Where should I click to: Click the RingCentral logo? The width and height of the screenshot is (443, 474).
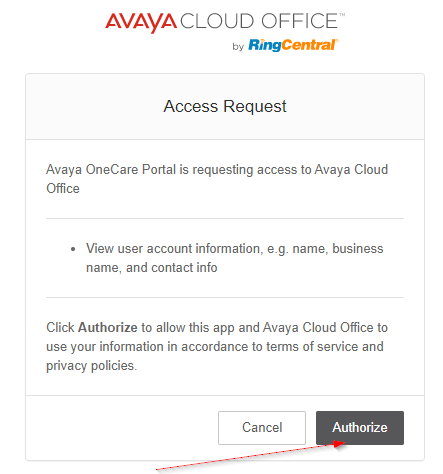coord(292,45)
